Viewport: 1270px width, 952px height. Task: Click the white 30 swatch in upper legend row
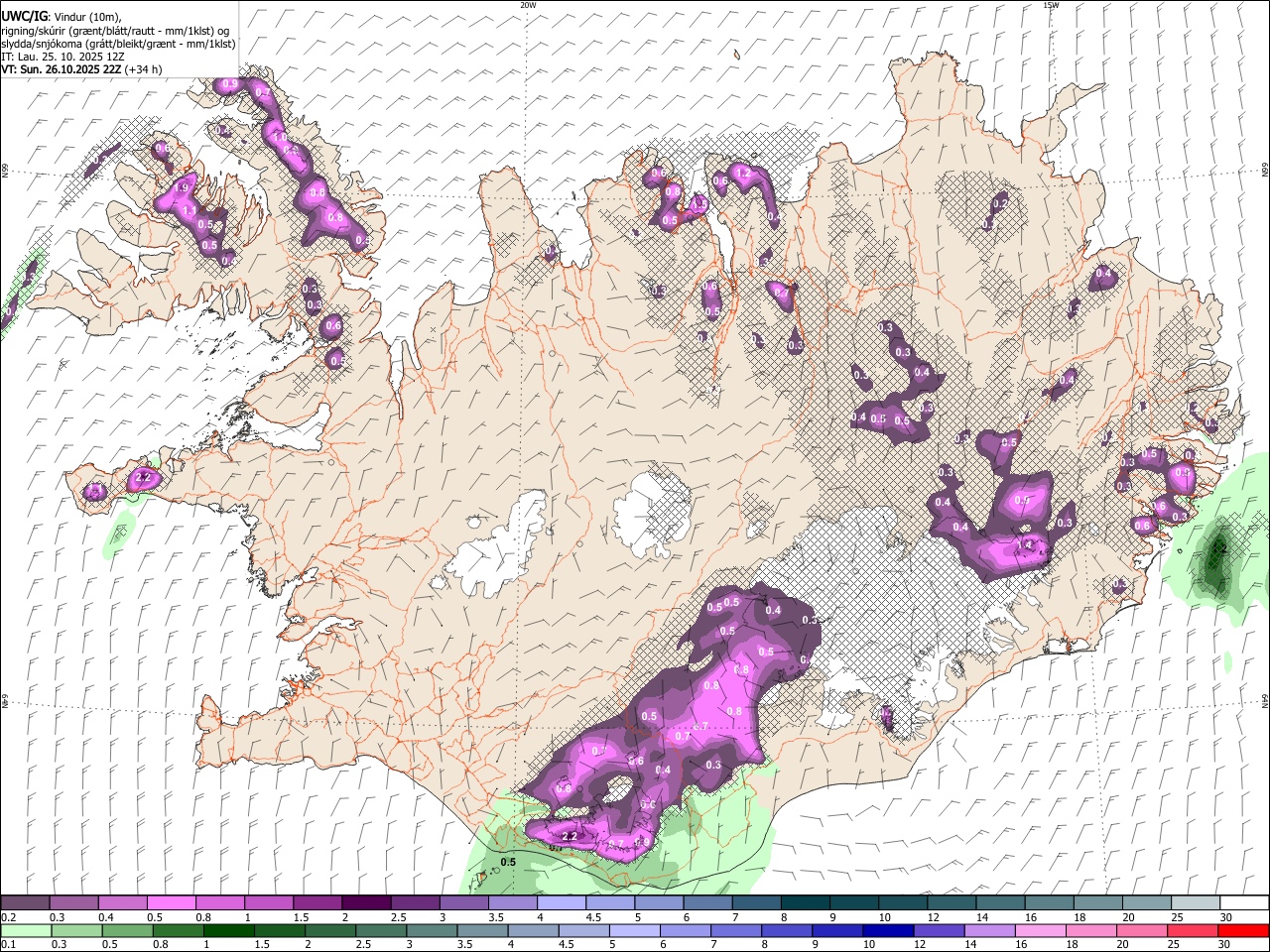pos(1244,903)
